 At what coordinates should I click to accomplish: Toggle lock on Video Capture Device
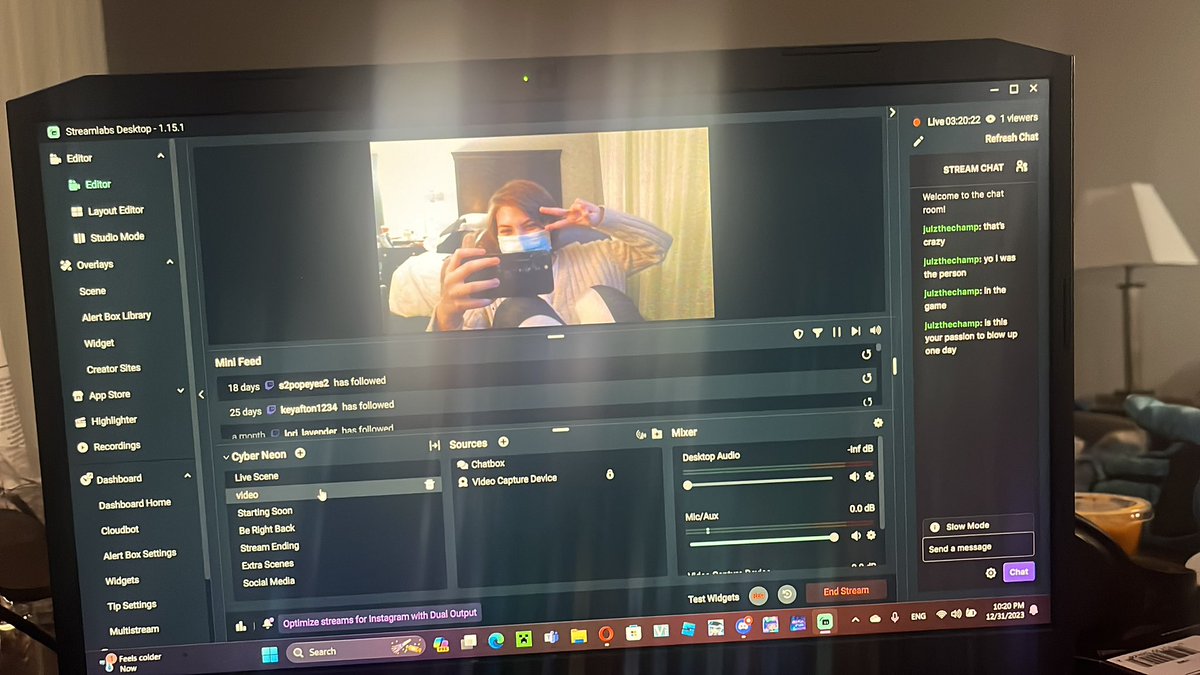coord(610,474)
